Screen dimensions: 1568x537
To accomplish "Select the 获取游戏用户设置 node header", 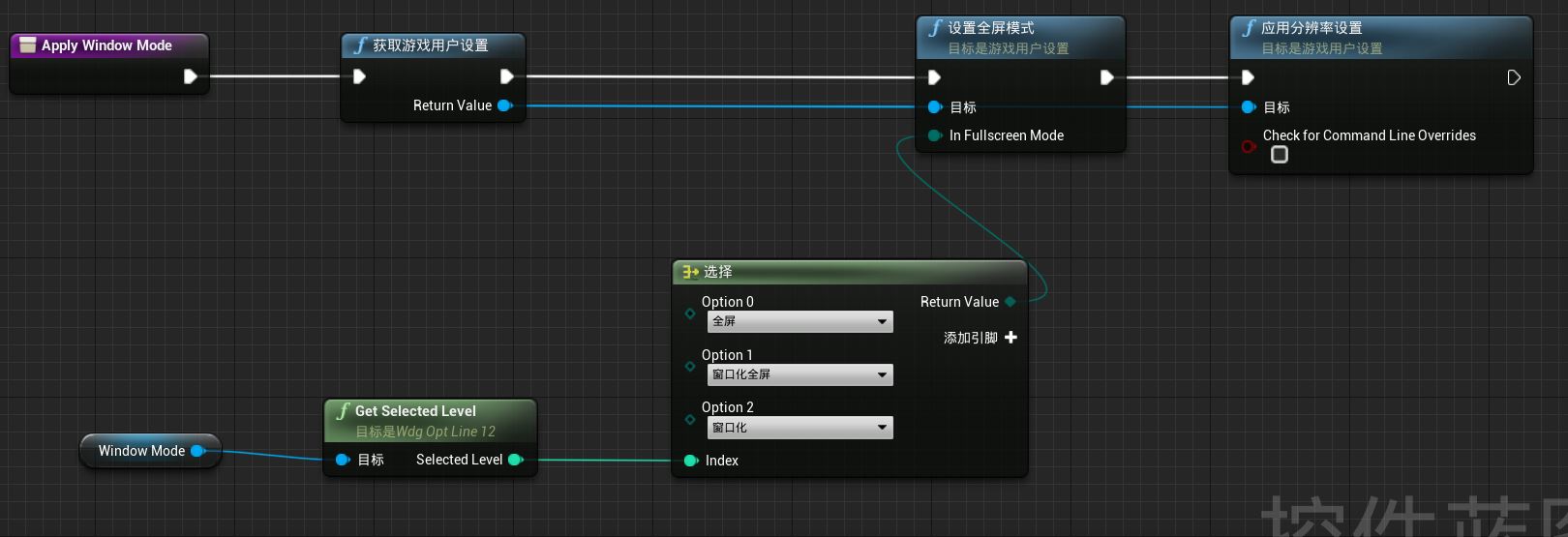I will pyautogui.click(x=431, y=45).
